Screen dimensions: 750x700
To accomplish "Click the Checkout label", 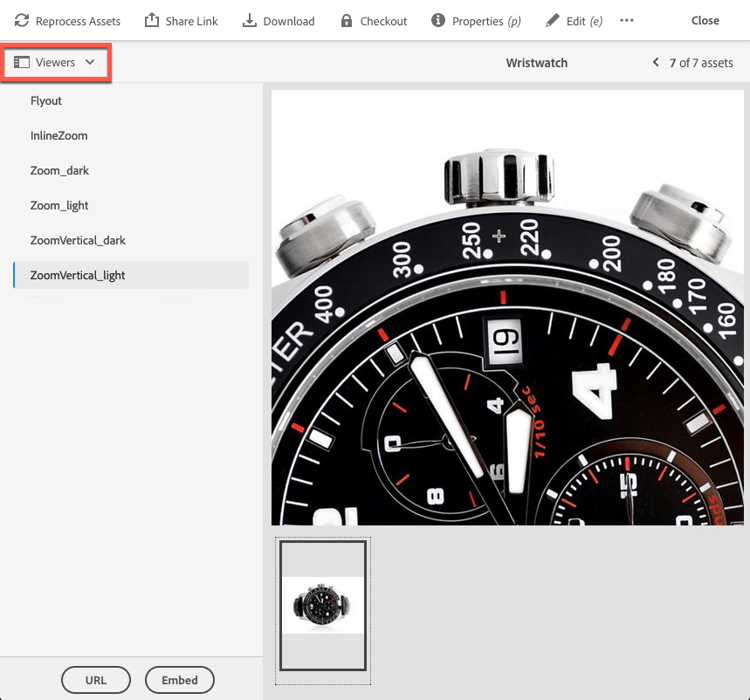I will 383,21.
